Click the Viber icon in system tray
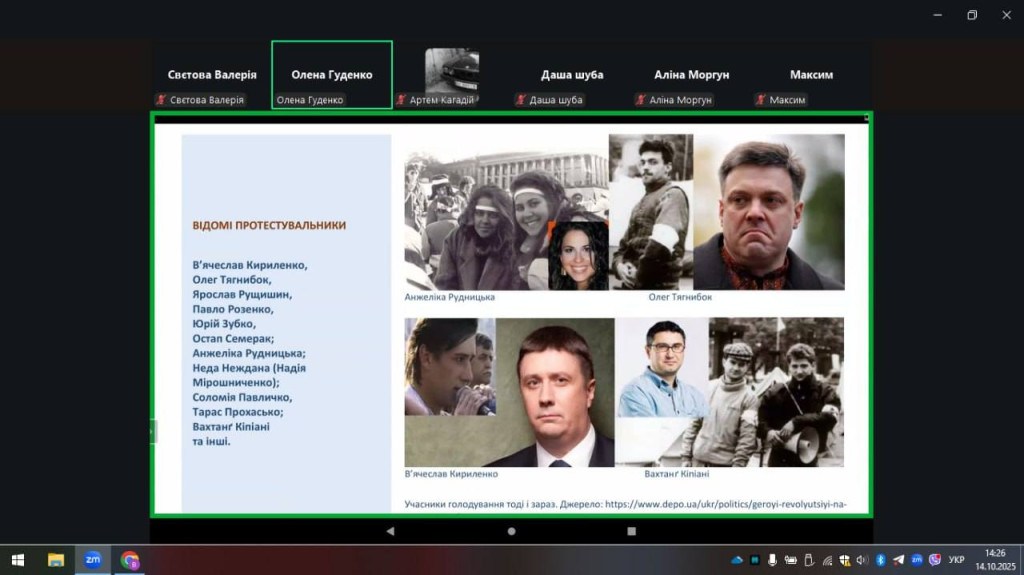 935,560
